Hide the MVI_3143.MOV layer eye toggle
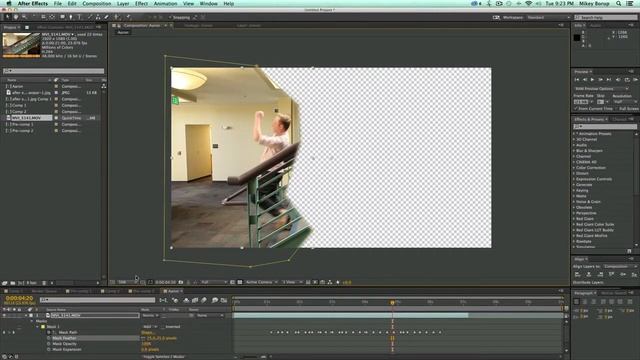This screenshot has height=360, width=640. (4, 316)
